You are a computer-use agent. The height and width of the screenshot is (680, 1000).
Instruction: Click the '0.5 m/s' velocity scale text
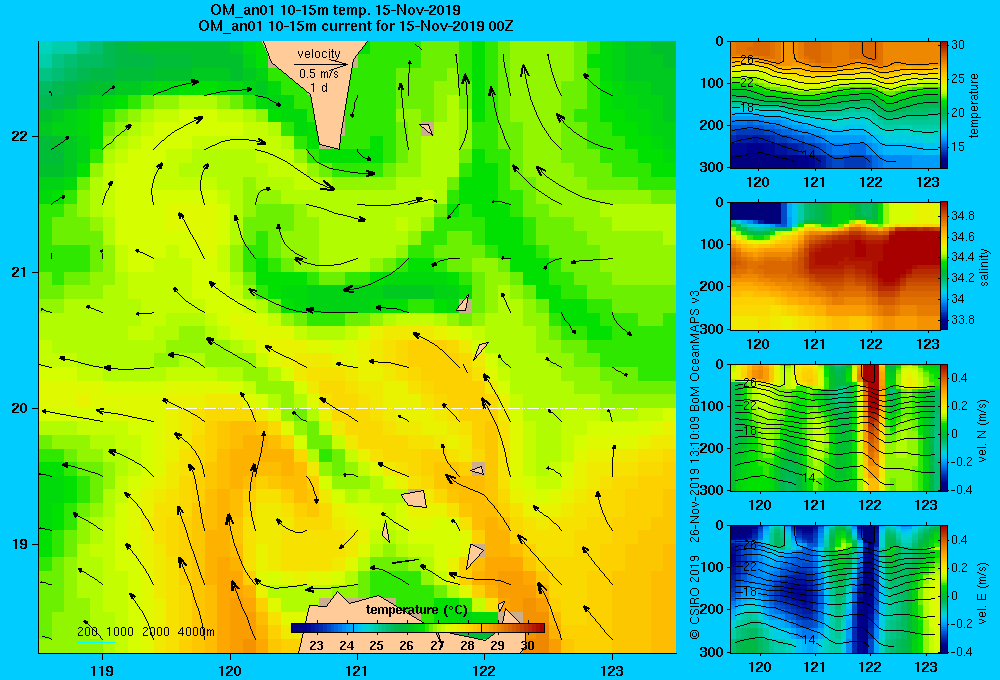point(319,74)
